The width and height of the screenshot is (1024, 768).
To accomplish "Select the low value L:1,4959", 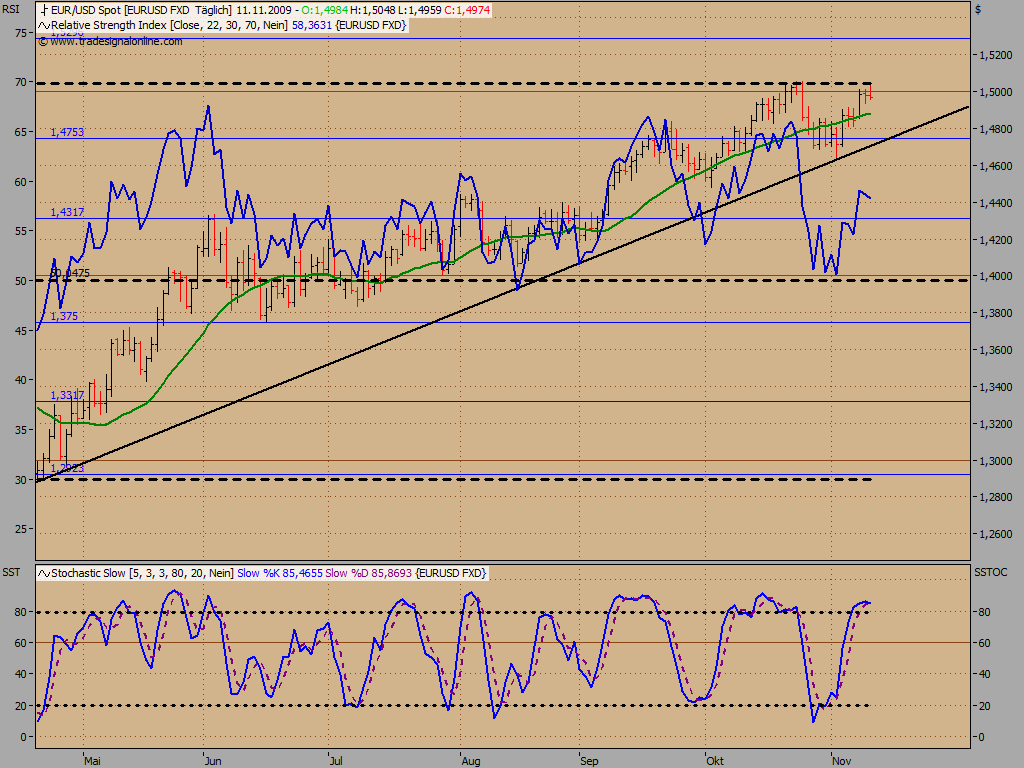I will [420, 10].
